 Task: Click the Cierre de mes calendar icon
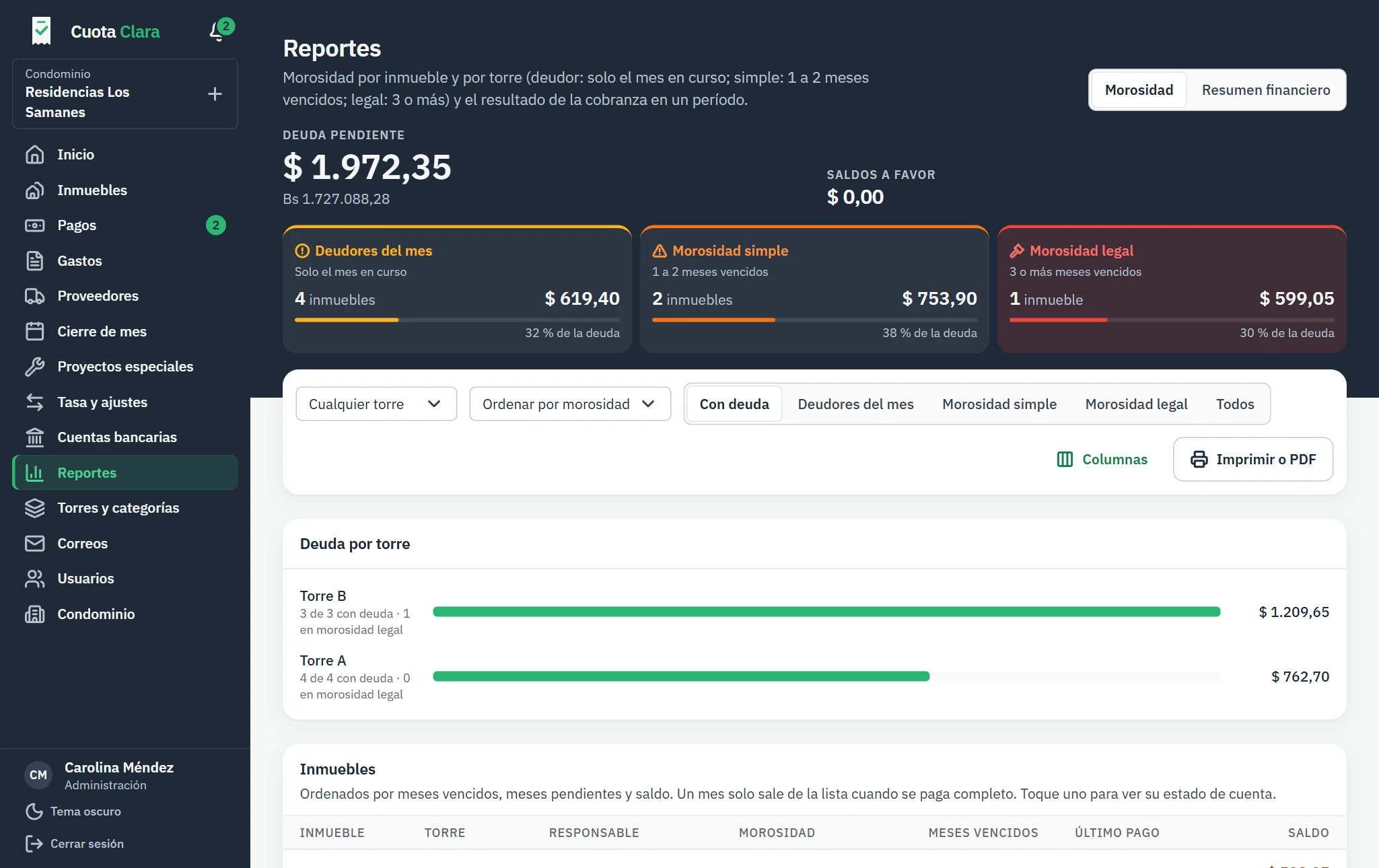[x=35, y=332]
